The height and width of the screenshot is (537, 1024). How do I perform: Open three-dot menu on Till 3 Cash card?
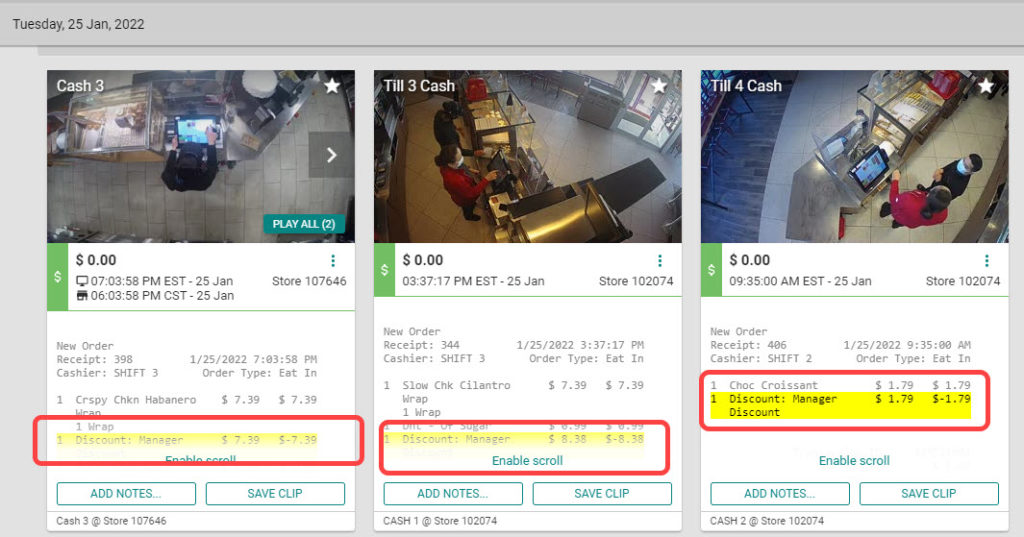(659, 261)
